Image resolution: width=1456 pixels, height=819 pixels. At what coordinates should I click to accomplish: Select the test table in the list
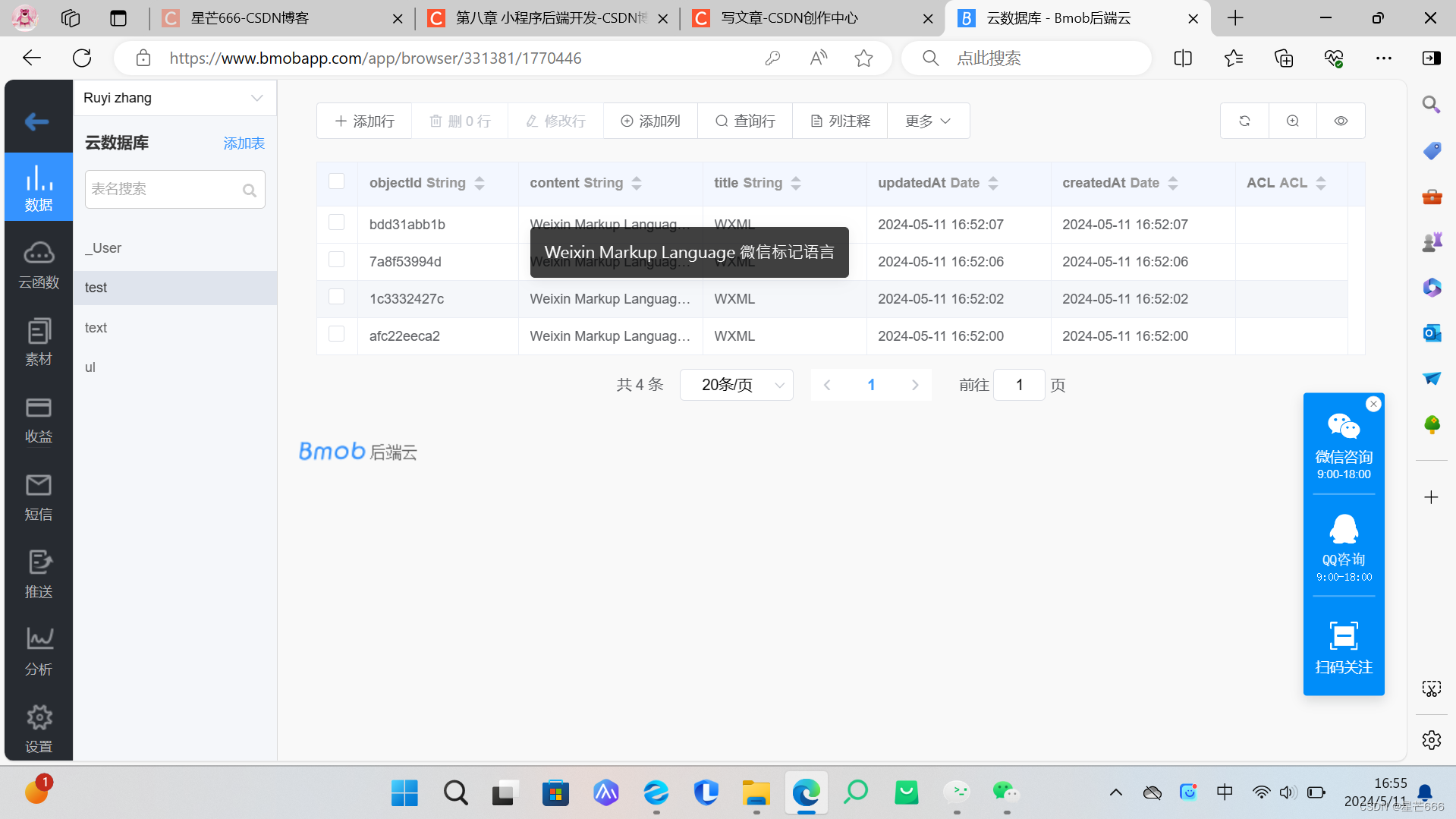click(96, 288)
